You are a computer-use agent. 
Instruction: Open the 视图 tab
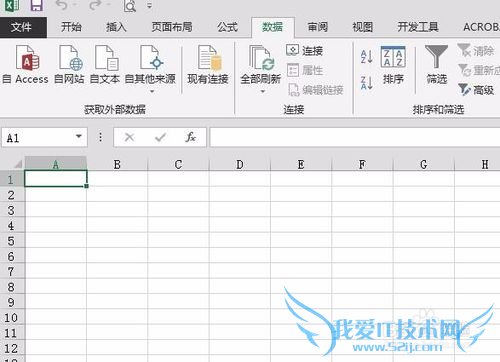pos(362,27)
